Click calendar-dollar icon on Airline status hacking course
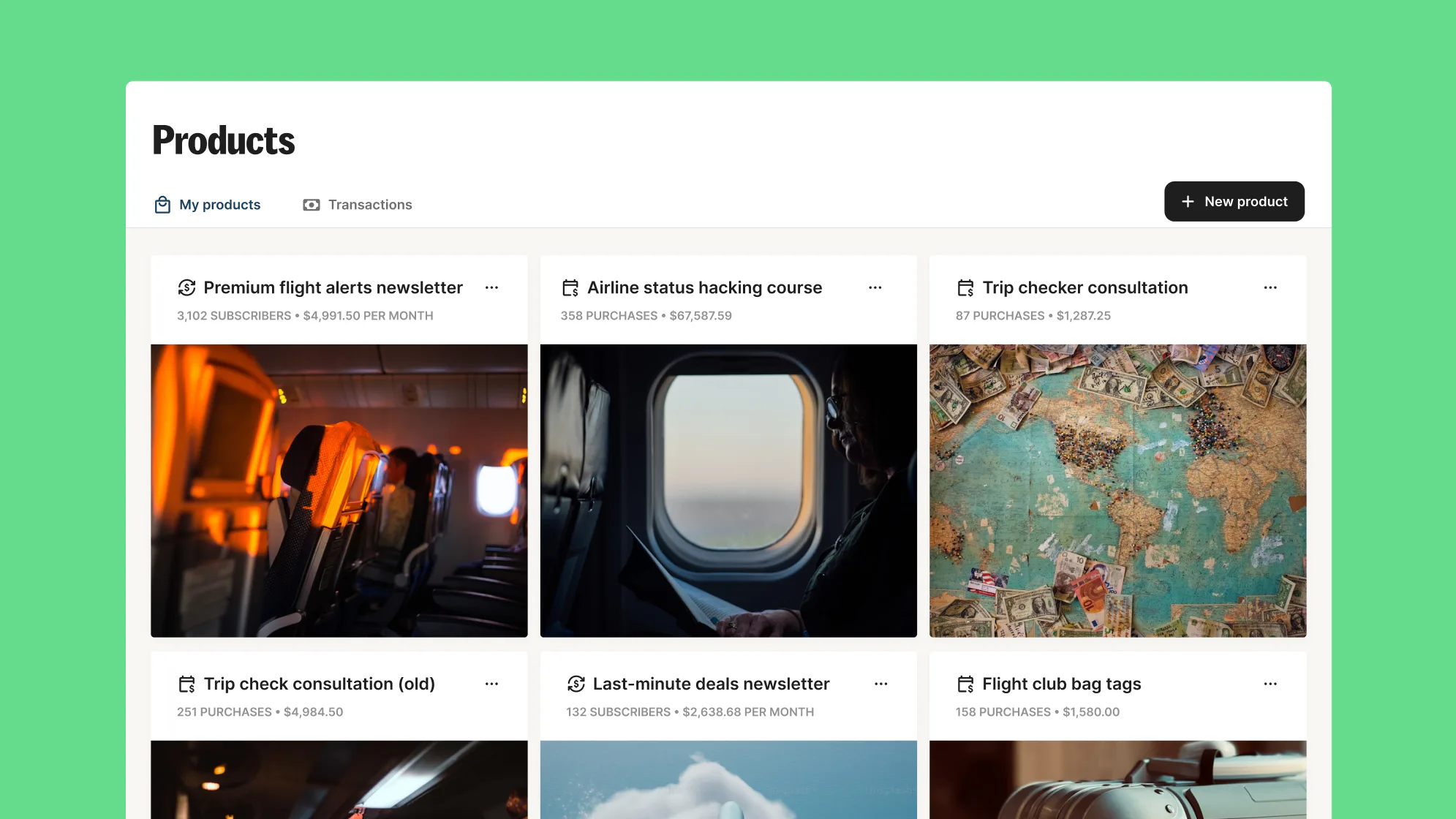 click(570, 288)
